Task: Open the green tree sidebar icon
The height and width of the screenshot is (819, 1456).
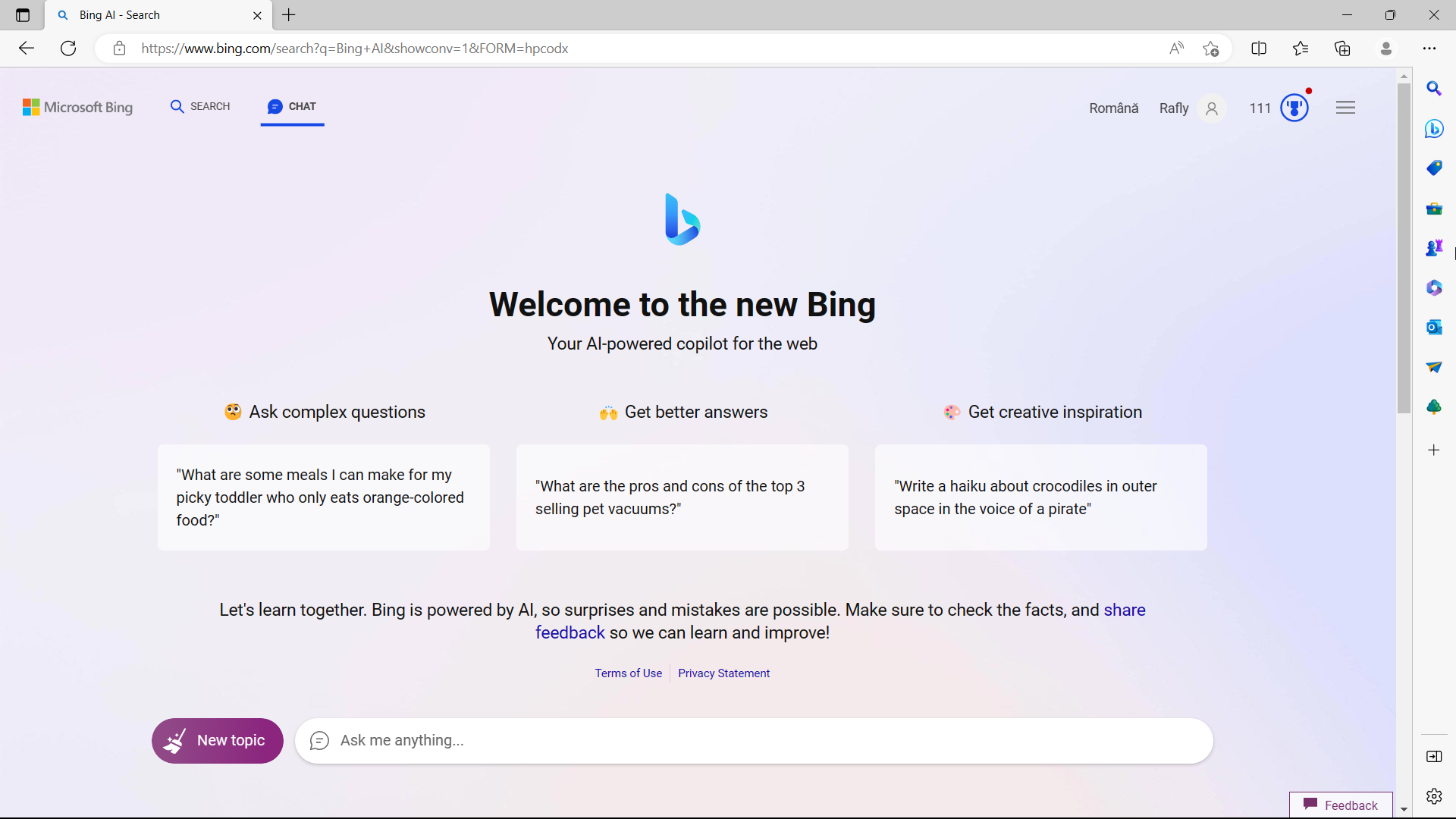Action: coord(1433,407)
